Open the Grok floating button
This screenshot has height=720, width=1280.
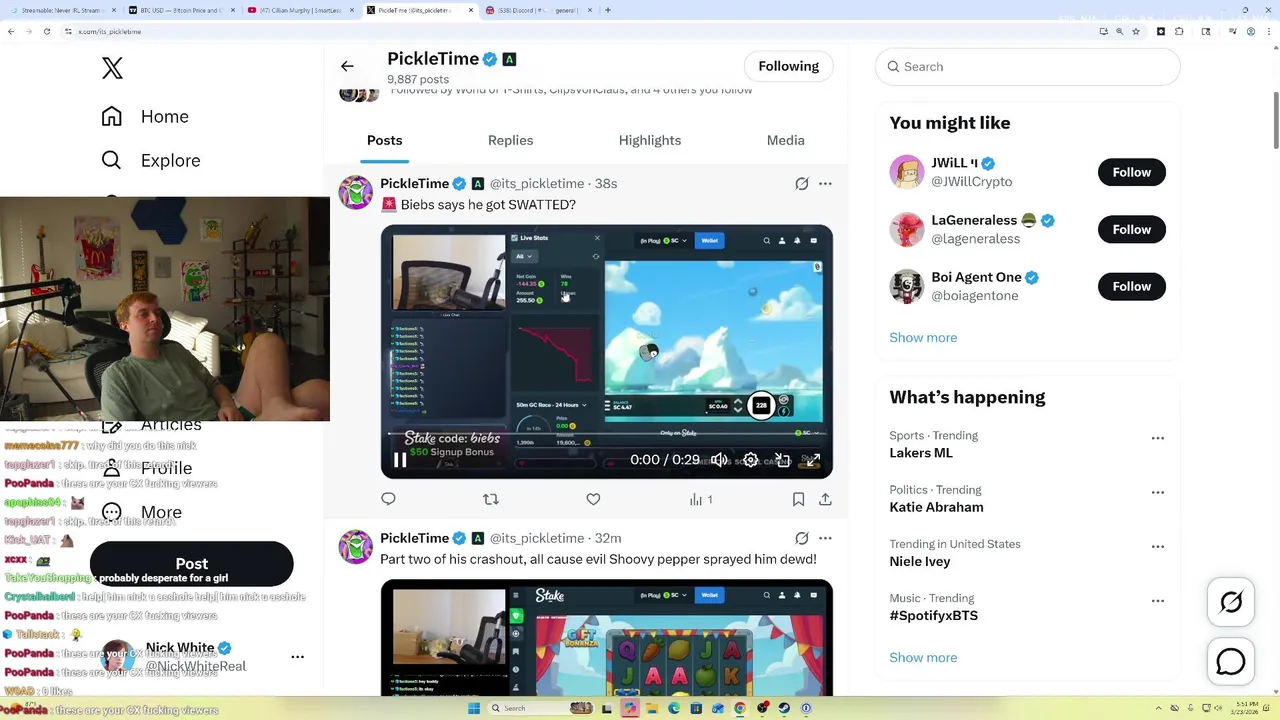point(1231,602)
